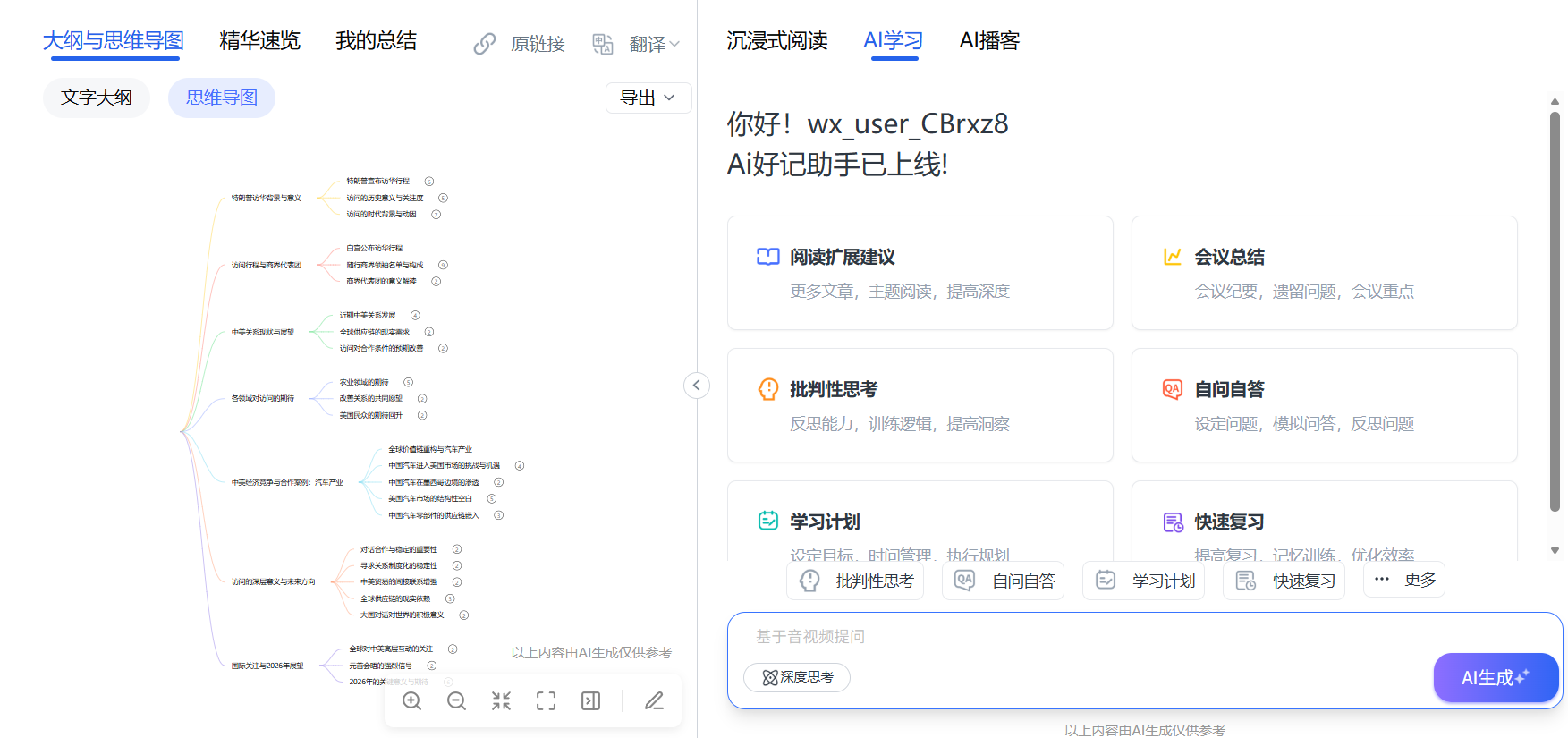This screenshot has width=1568, height=738.
Task: Expand count badge beside 访问的历史意义与关注度
Action: coord(443,198)
